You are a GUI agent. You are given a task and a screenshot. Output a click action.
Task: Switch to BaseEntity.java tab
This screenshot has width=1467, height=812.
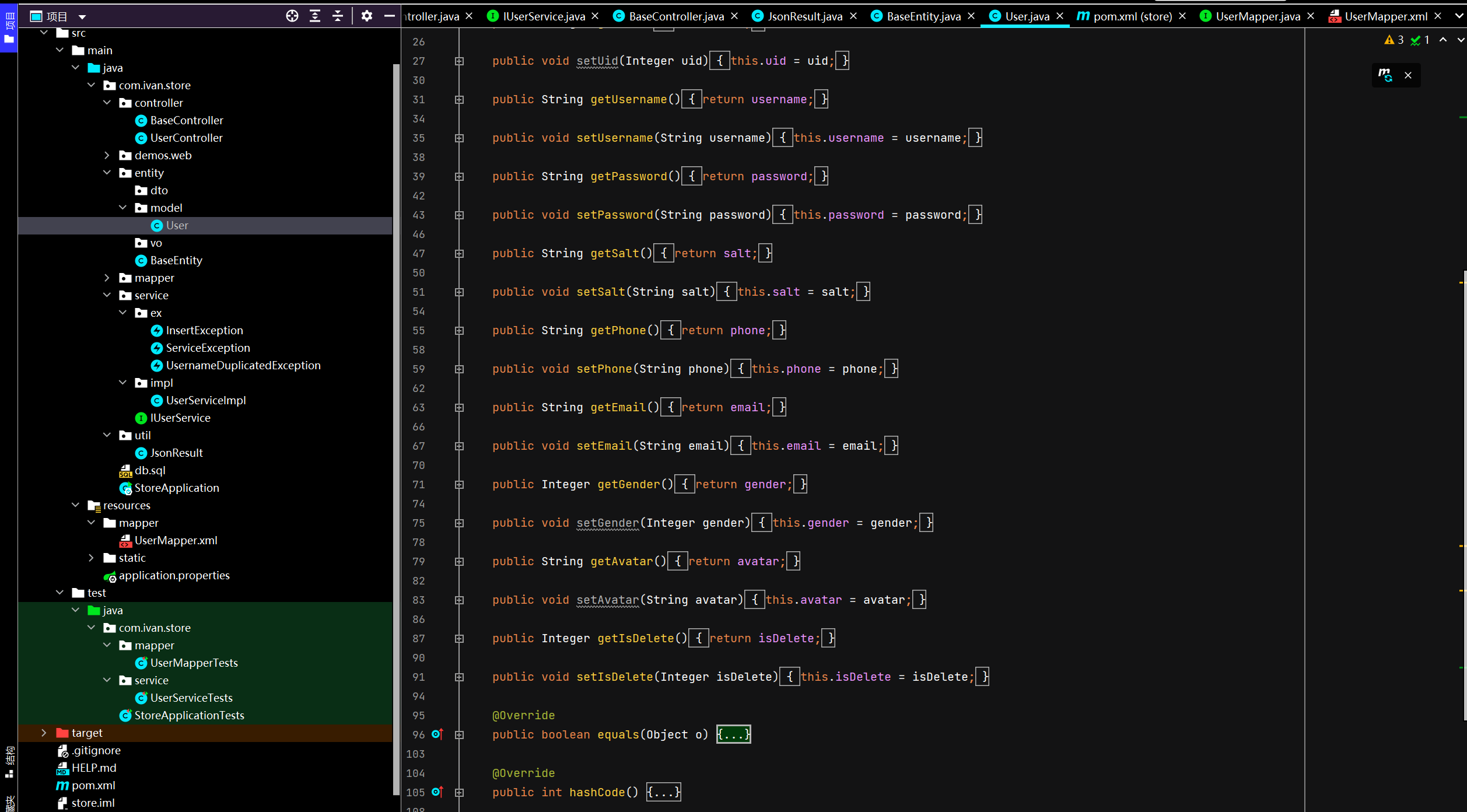923,16
